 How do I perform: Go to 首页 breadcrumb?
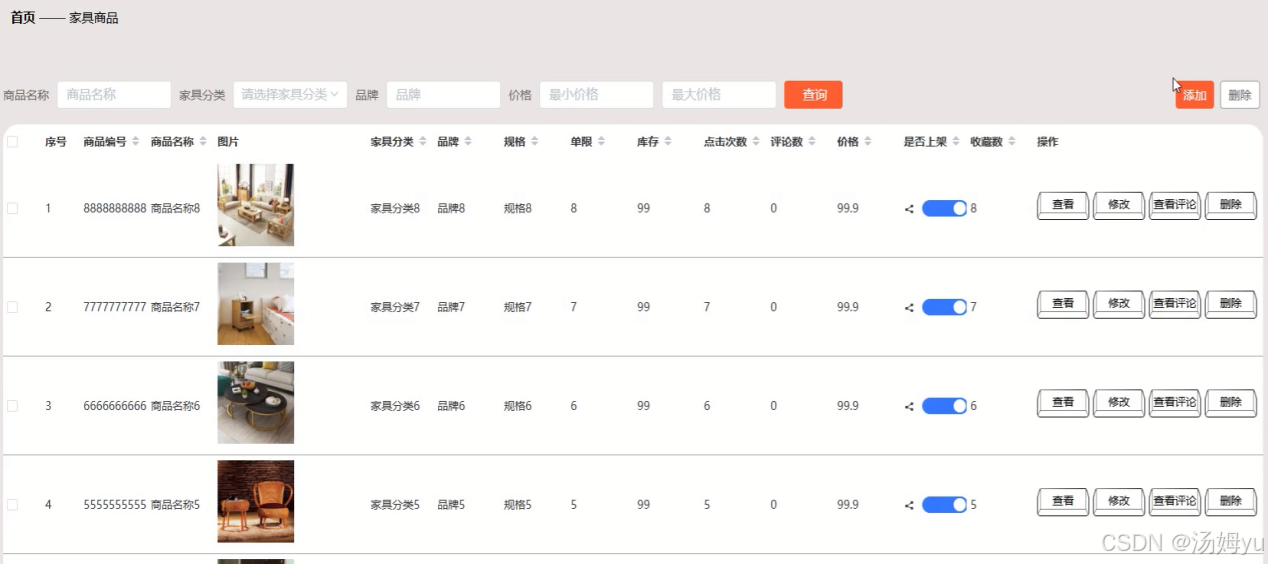click(x=23, y=18)
